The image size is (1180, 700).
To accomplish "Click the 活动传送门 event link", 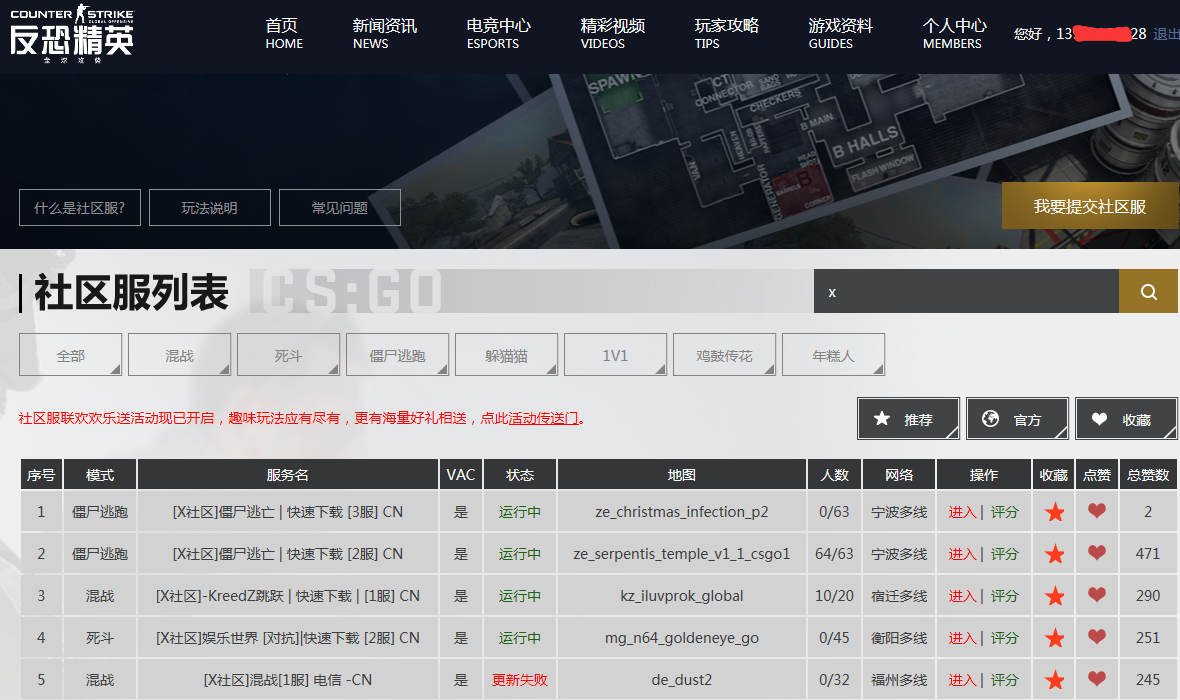I will click(544, 419).
